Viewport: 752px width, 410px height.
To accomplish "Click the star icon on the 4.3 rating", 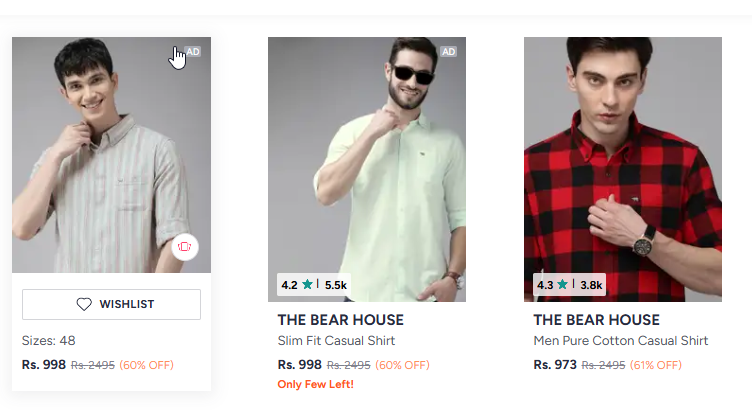I will [563, 285].
